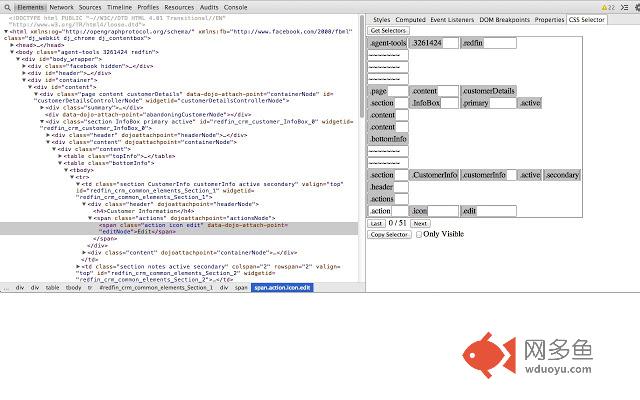Open the Network panel
640x400 pixels.
click(x=62, y=7)
